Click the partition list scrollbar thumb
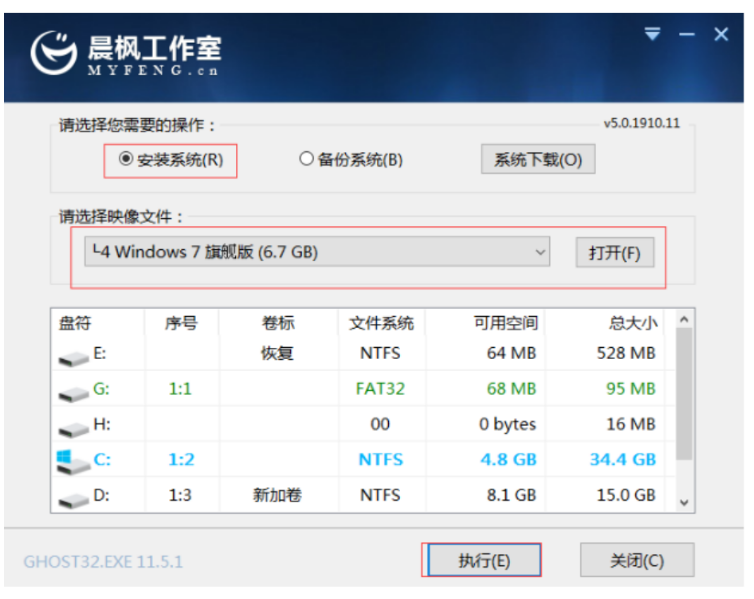 (x=684, y=394)
